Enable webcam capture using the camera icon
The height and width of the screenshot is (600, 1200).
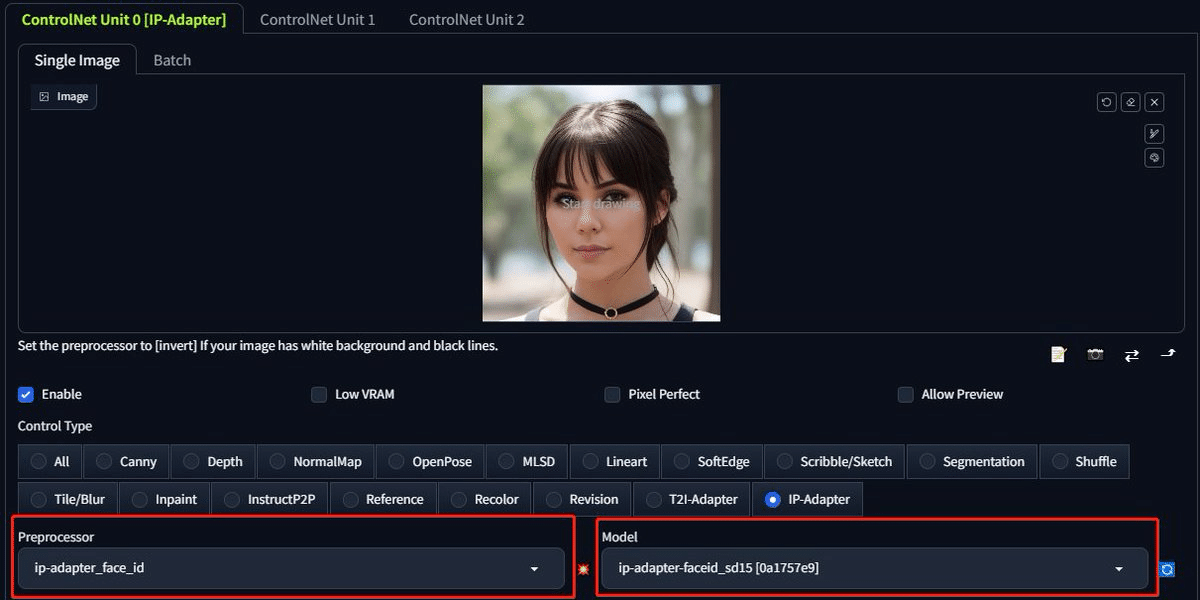(1095, 353)
